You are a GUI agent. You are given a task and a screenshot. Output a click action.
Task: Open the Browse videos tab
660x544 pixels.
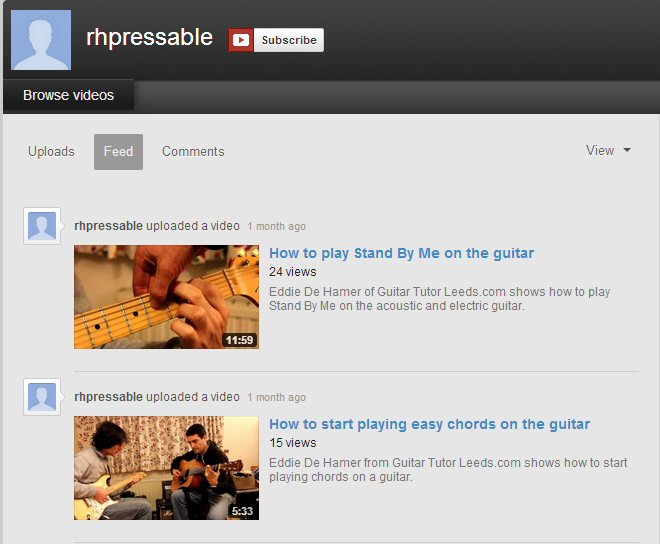(x=69, y=95)
